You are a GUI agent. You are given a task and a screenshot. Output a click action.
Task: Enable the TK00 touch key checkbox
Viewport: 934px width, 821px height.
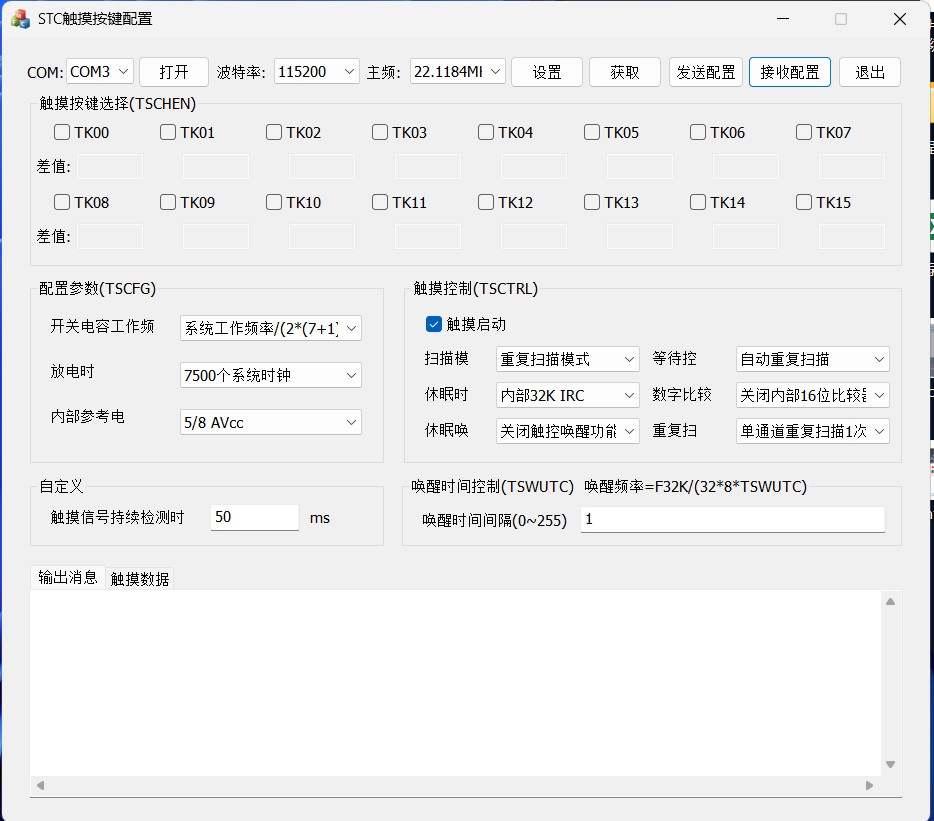click(x=62, y=132)
